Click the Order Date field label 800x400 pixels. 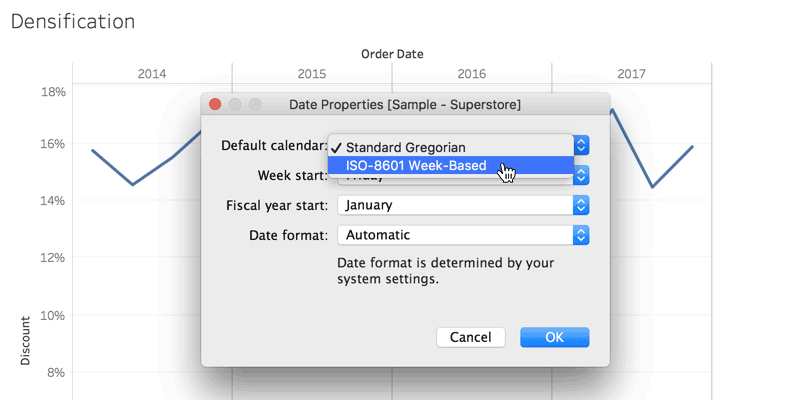point(392,53)
